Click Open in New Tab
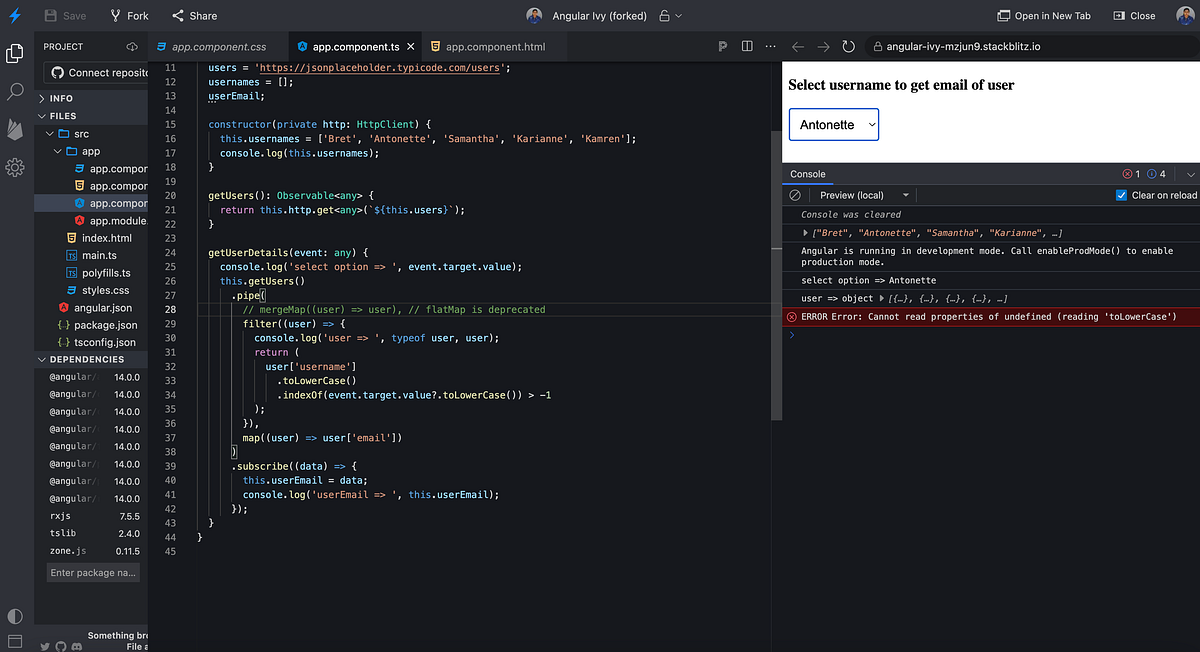Image resolution: width=1200 pixels, height=652 pixels. point(1044,16)
